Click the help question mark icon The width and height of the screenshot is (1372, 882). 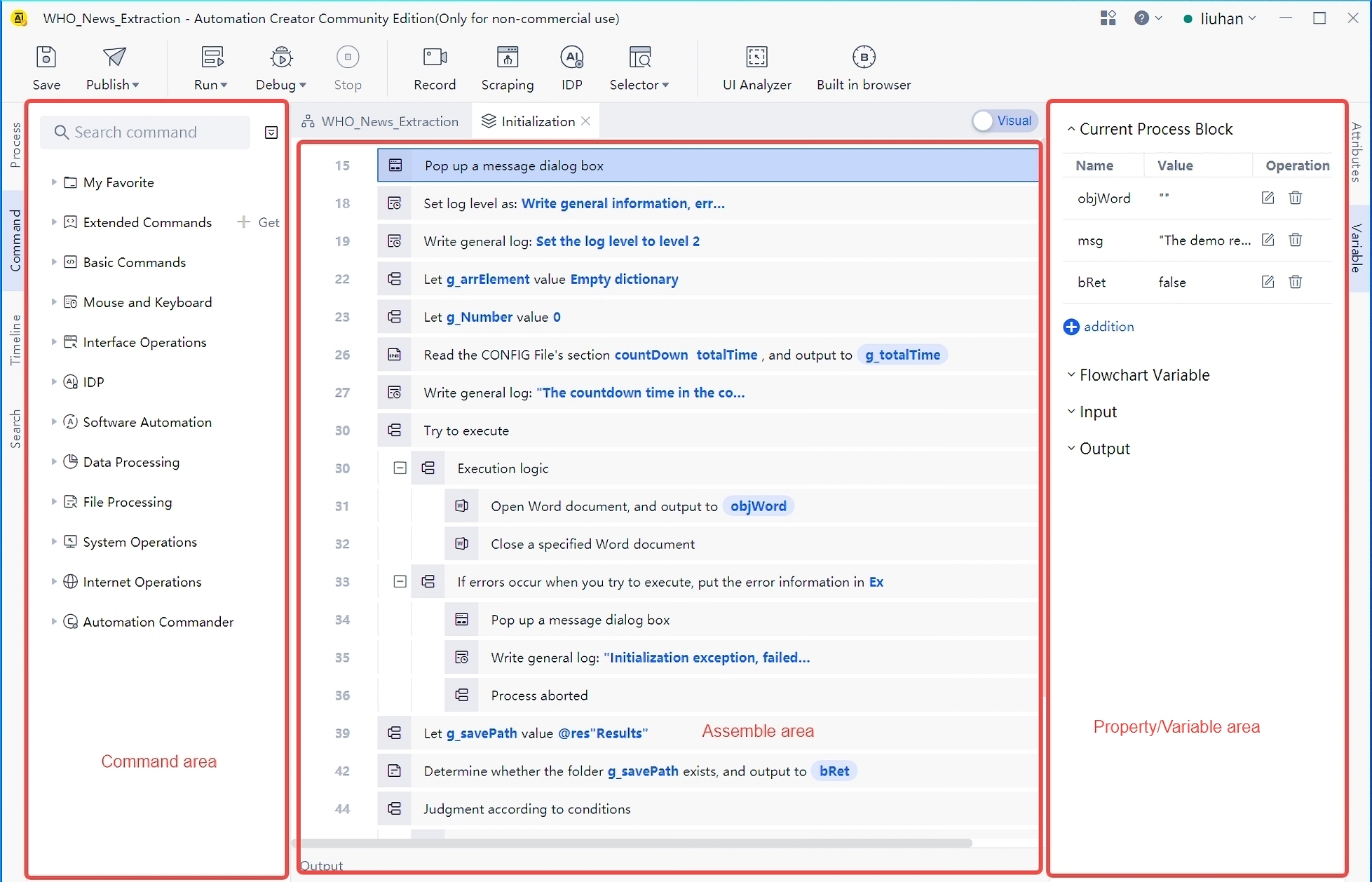point(1142,18)
